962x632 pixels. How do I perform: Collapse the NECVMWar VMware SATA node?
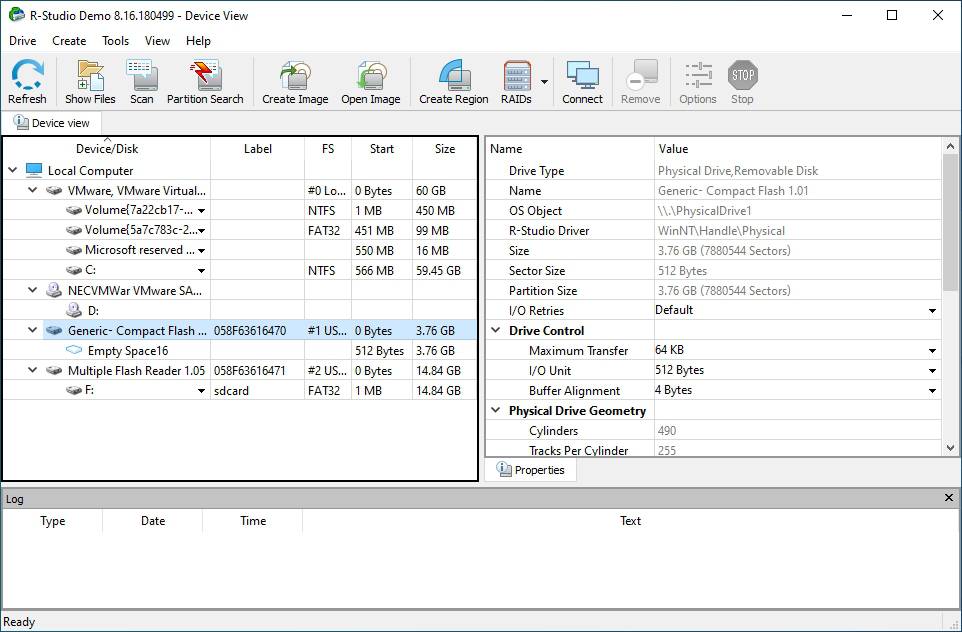33,290
